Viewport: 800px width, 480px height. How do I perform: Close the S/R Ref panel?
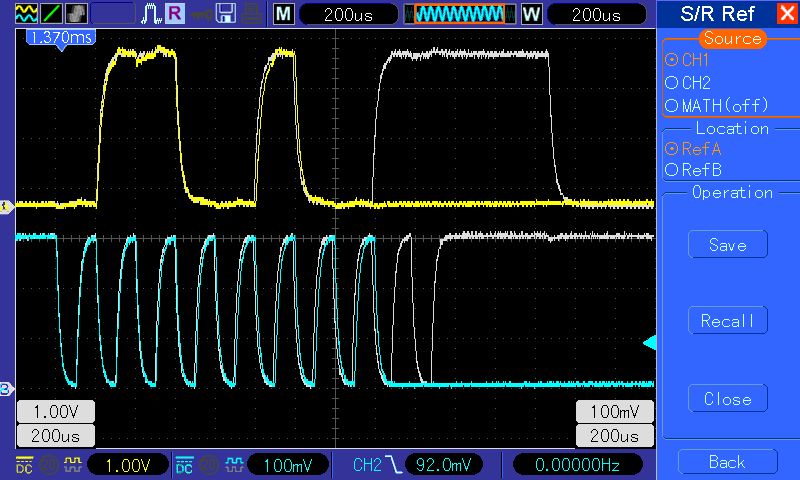[x=785, y=14]
